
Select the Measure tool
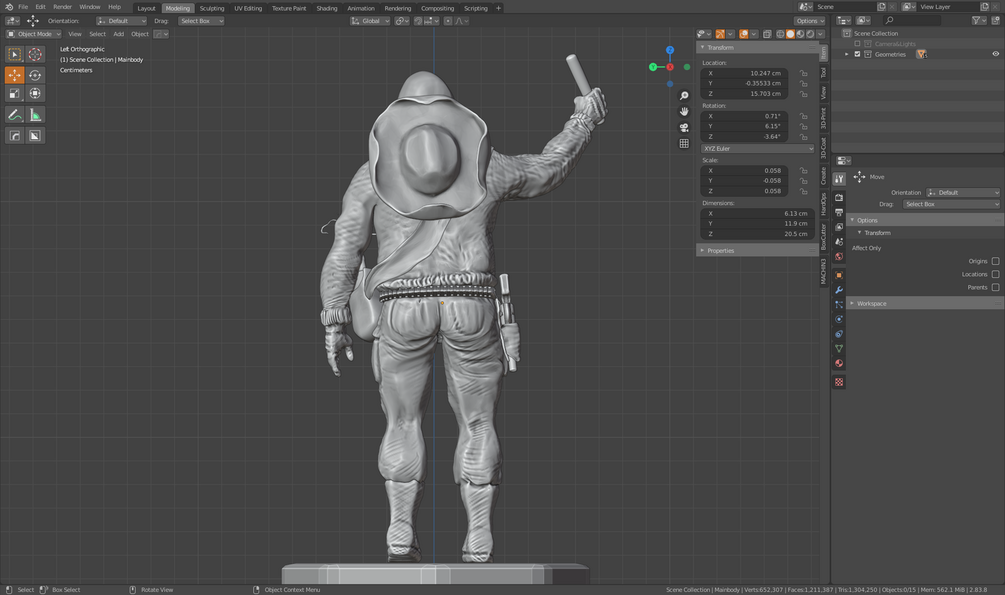point(35,115)
